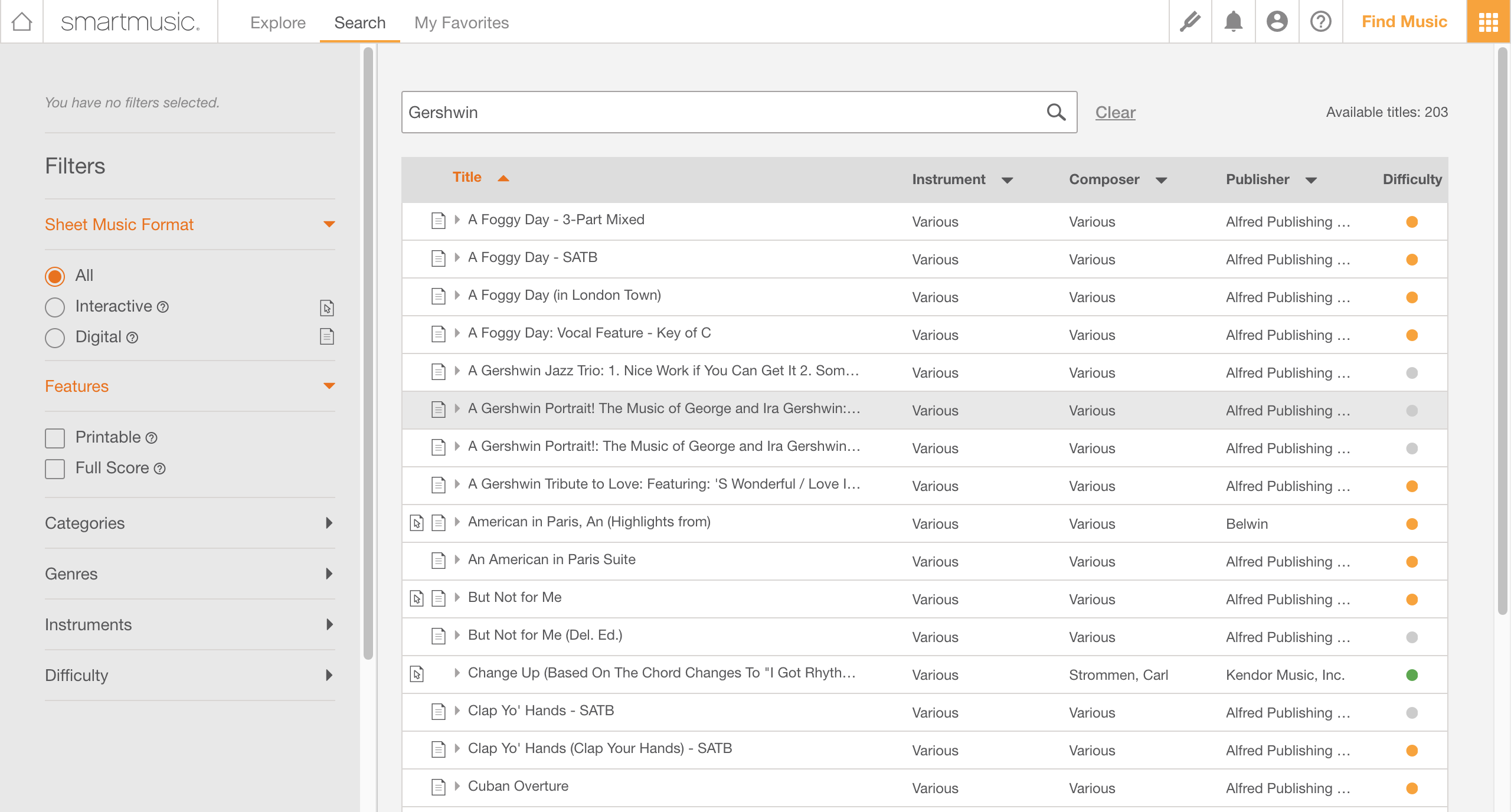This screenshot has height=812, width=1511.
Task: Click the Interactive format icon in filters
Action: [x=327, y=307]
